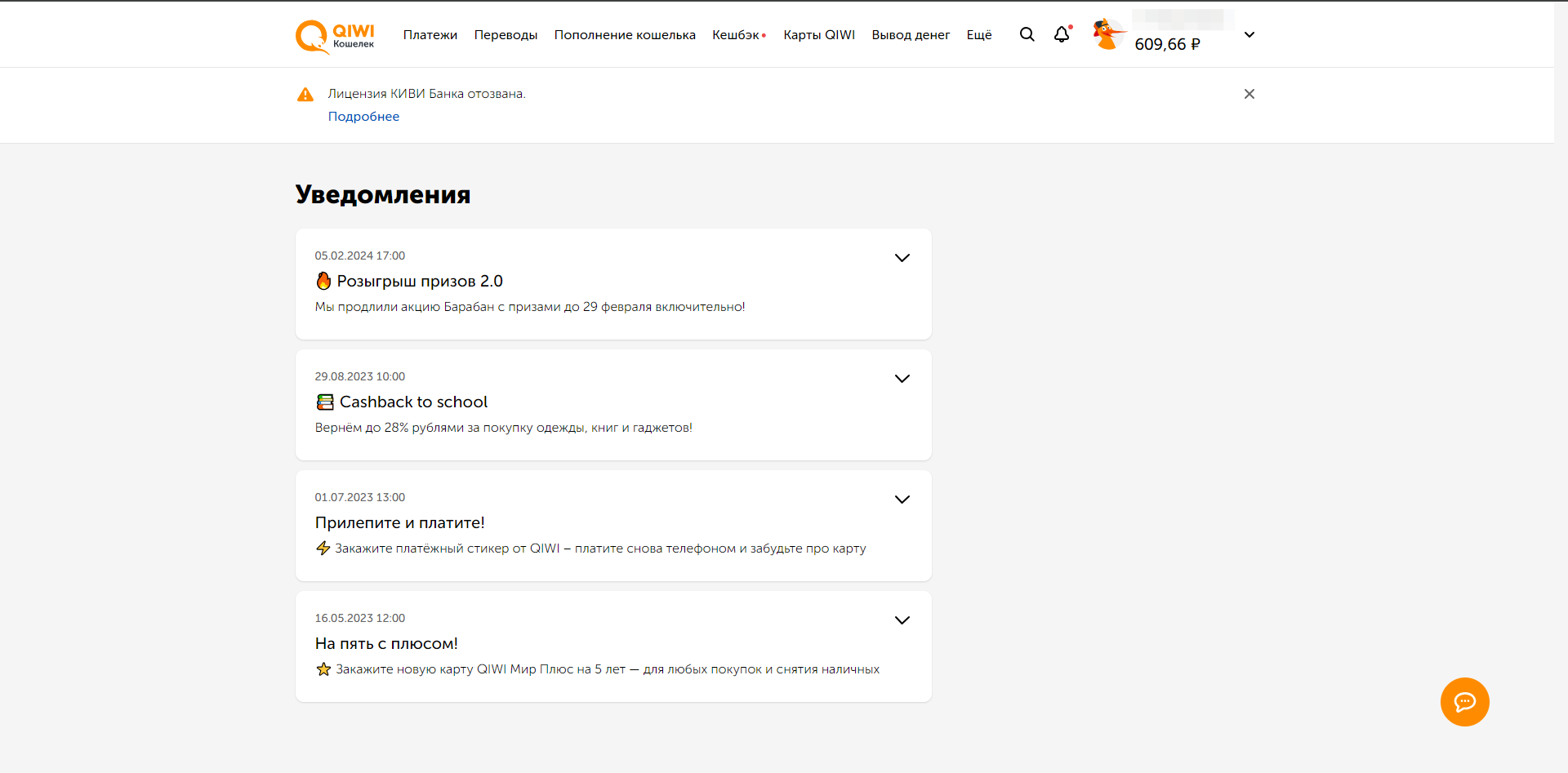Dismiss the license revoked banner
Screen dimensions: 1568x773
pos(1249,94)
